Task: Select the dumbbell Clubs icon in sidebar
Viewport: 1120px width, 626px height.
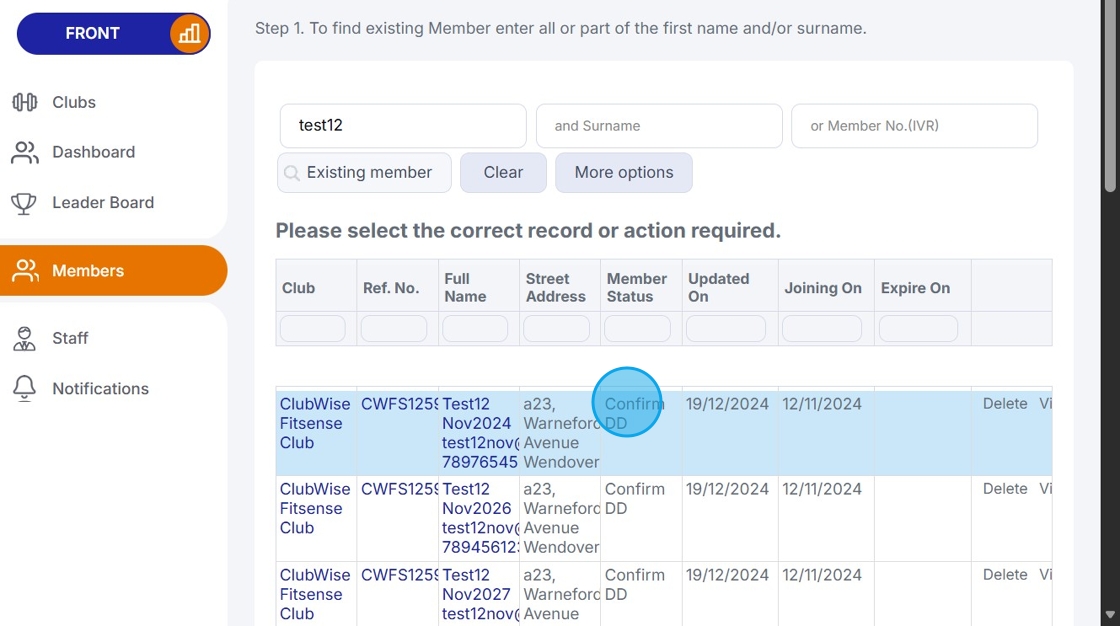Action: point(24,101)
